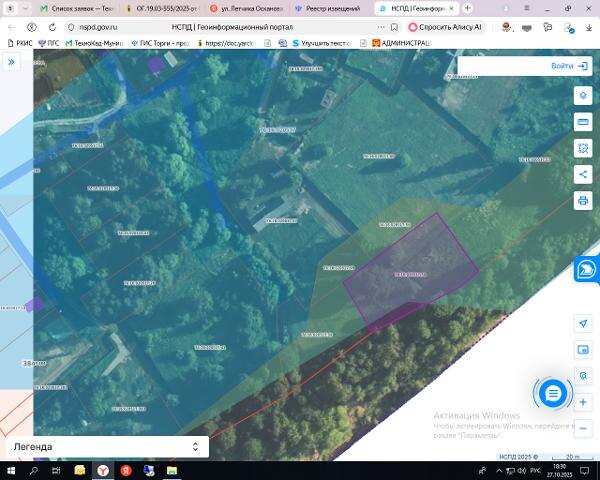Expand left sidebar with double-chevron icon
Viewport: 600px width, 480px height.
(11, 62)
